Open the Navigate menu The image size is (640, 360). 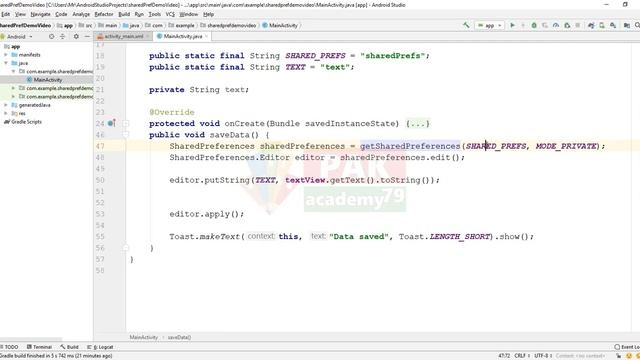40,14
